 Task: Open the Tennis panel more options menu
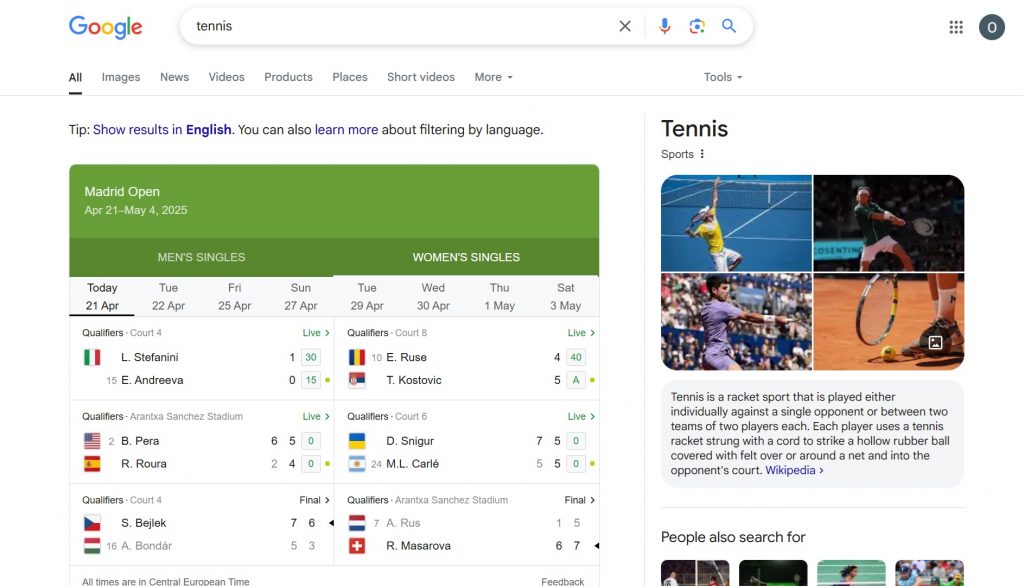[x=702, y=154]
